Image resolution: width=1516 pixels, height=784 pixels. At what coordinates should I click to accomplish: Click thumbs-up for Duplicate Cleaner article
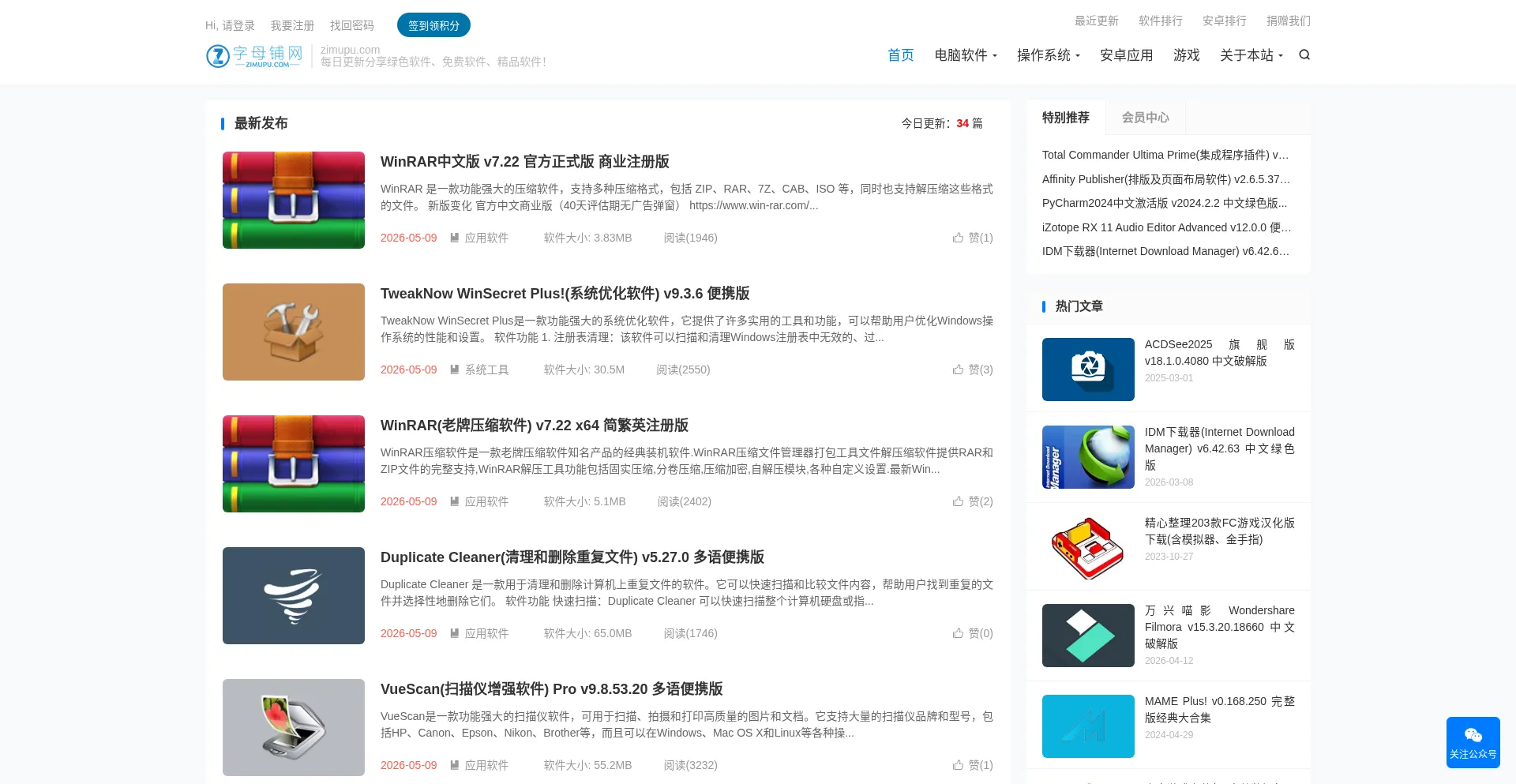pos(958,633)
